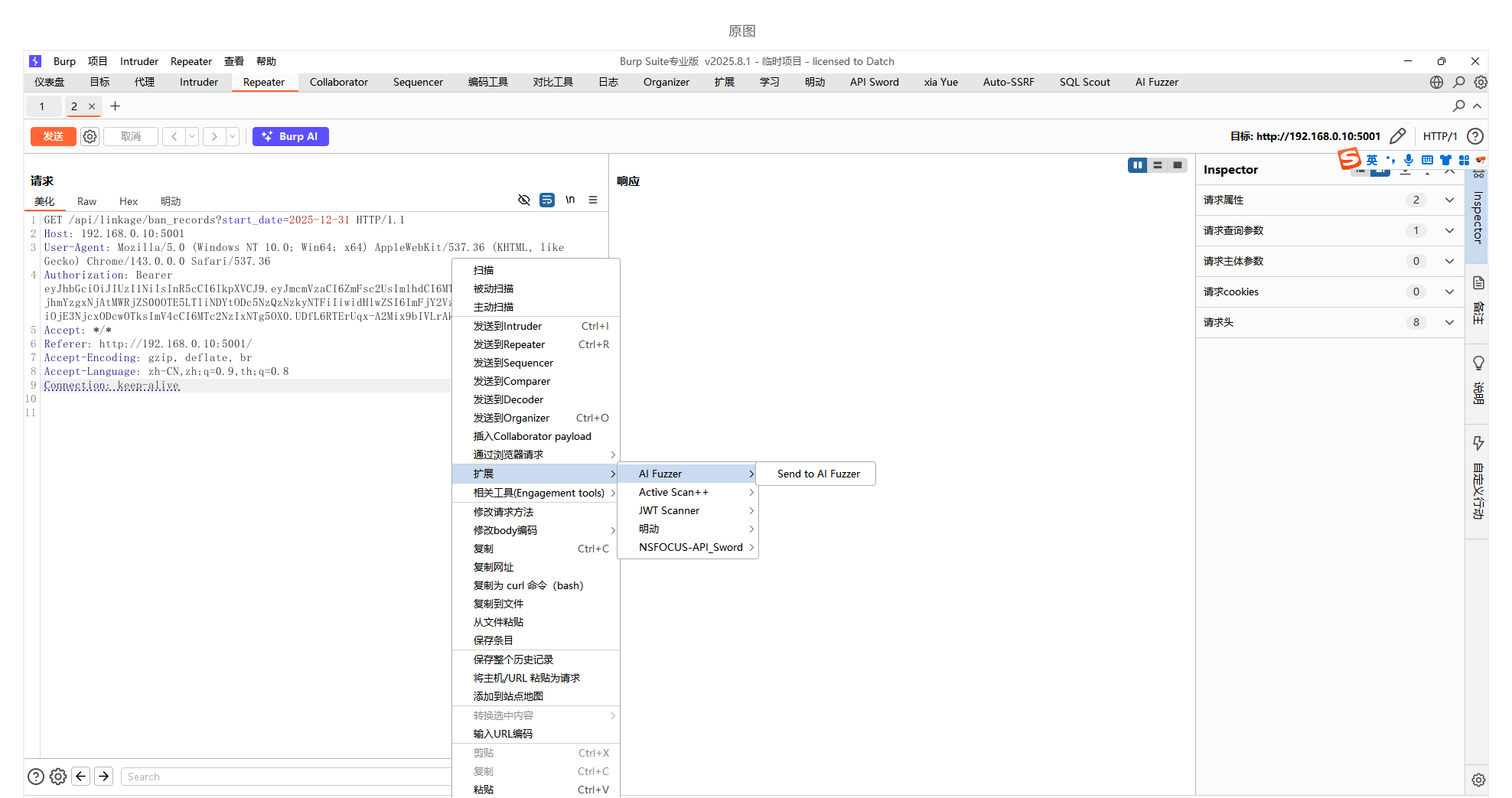Image resolution: width=1512 pixels, height=798 pixels.
Task: Close Repeater tab 2
Action: coord(92,106)
